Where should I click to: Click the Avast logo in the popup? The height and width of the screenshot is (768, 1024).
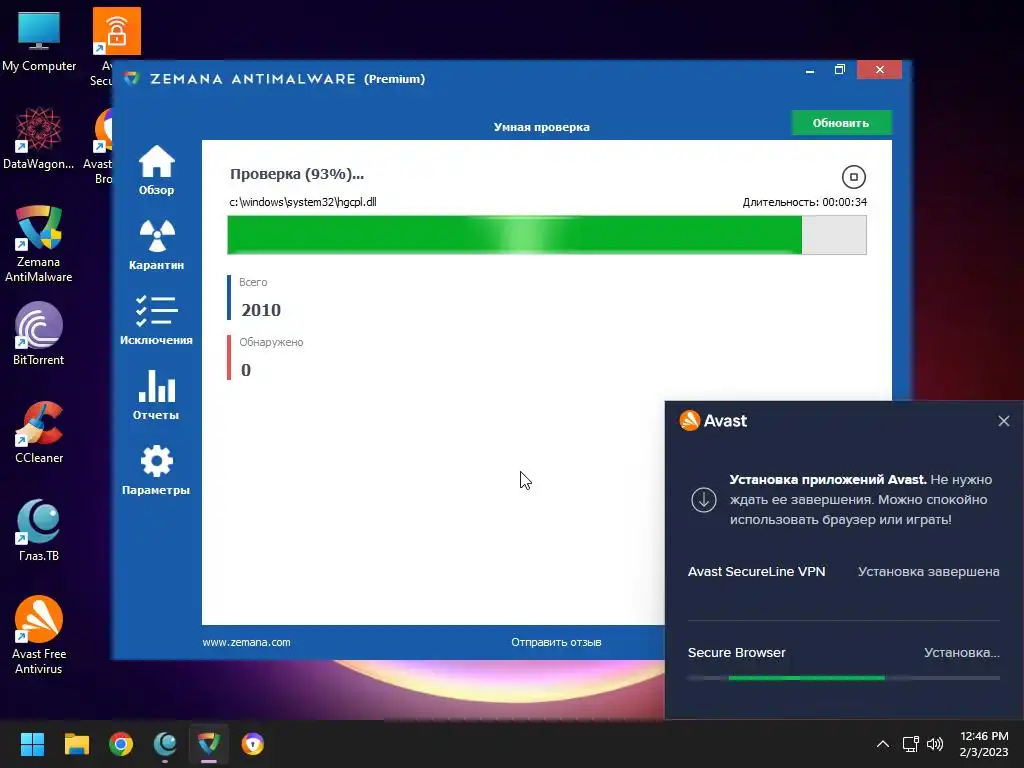click(x=713, y=421)
